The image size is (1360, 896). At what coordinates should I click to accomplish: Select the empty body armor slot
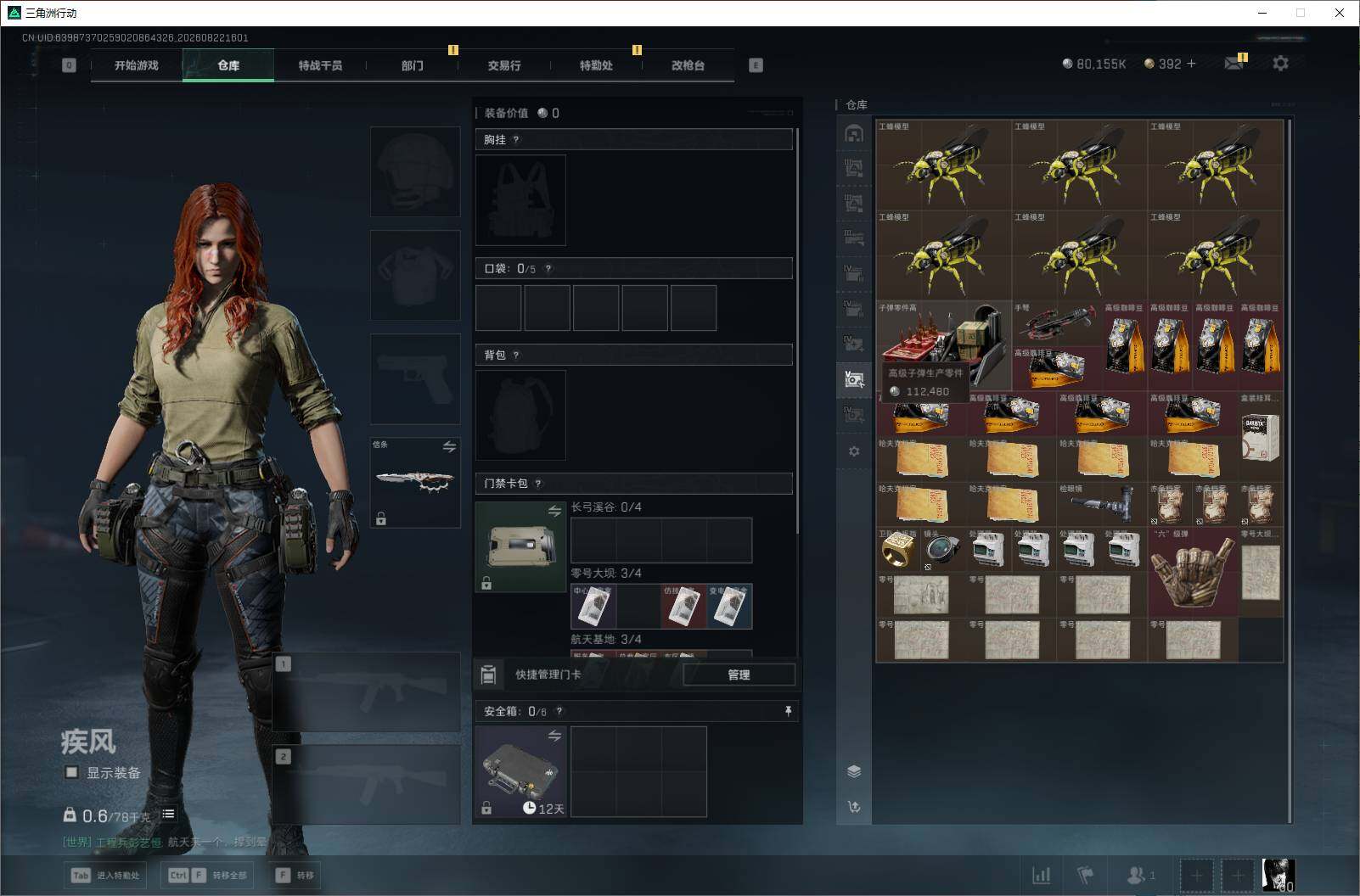tap(415, 275)
